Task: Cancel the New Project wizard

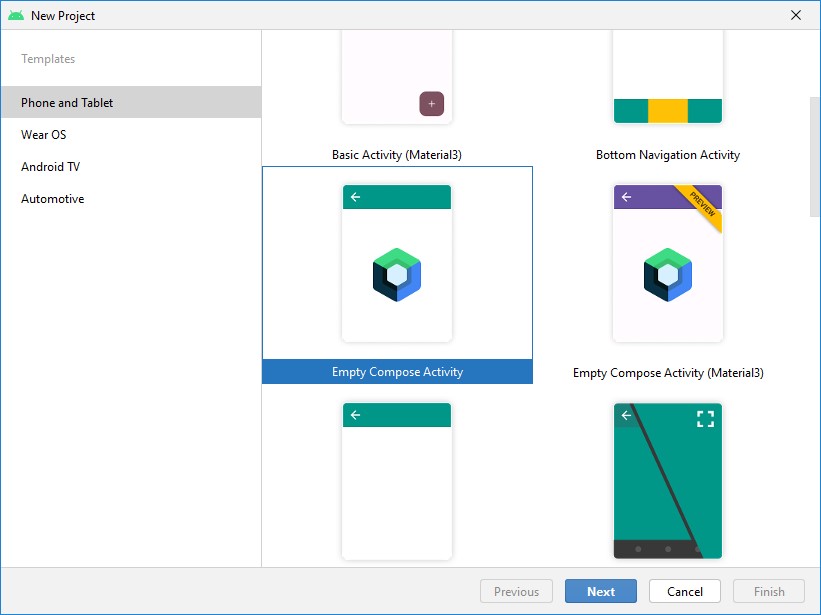Action: point(685,591)
